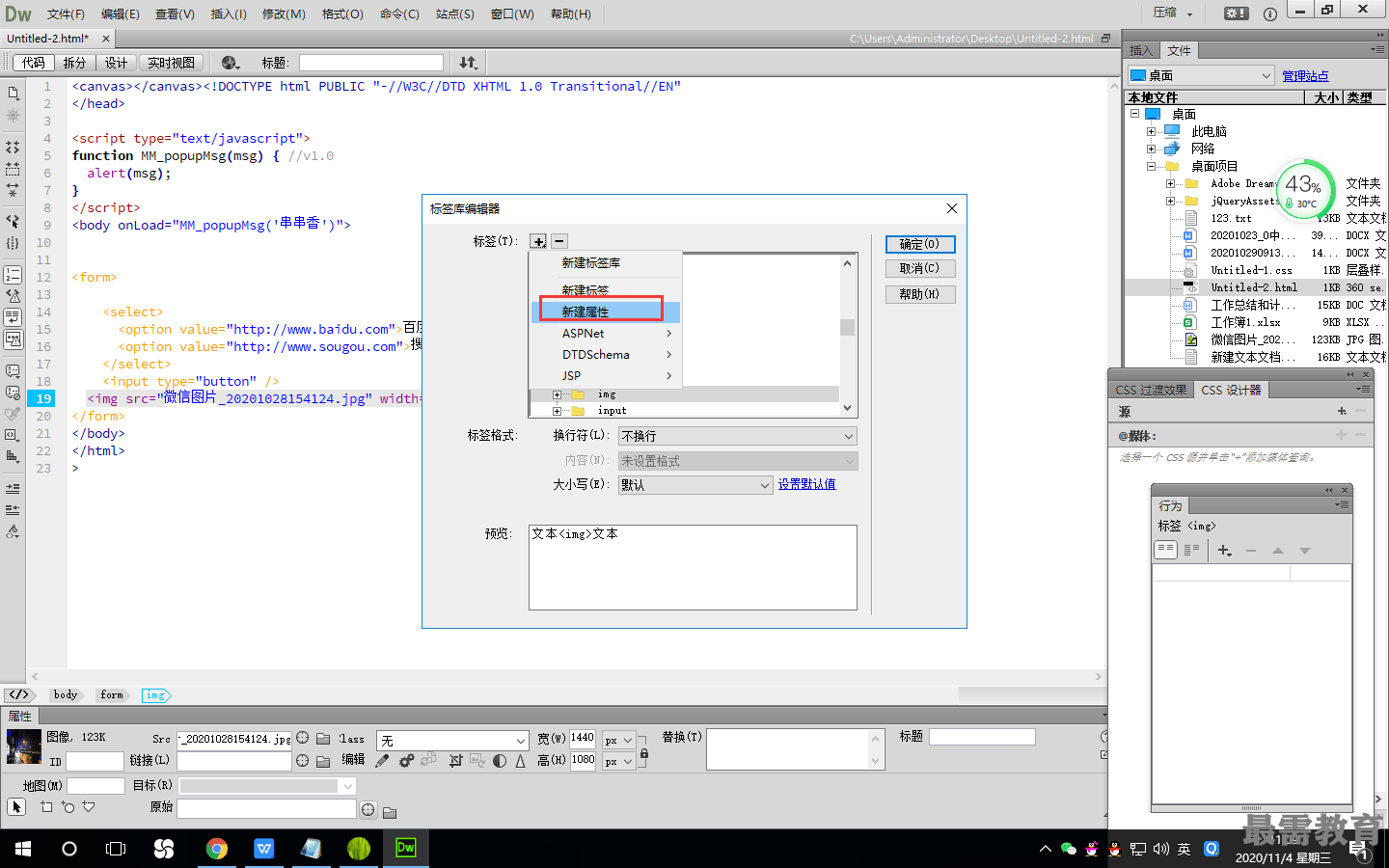Open the 站点(S) menu

pyautogui.click(x=455, y=14)
